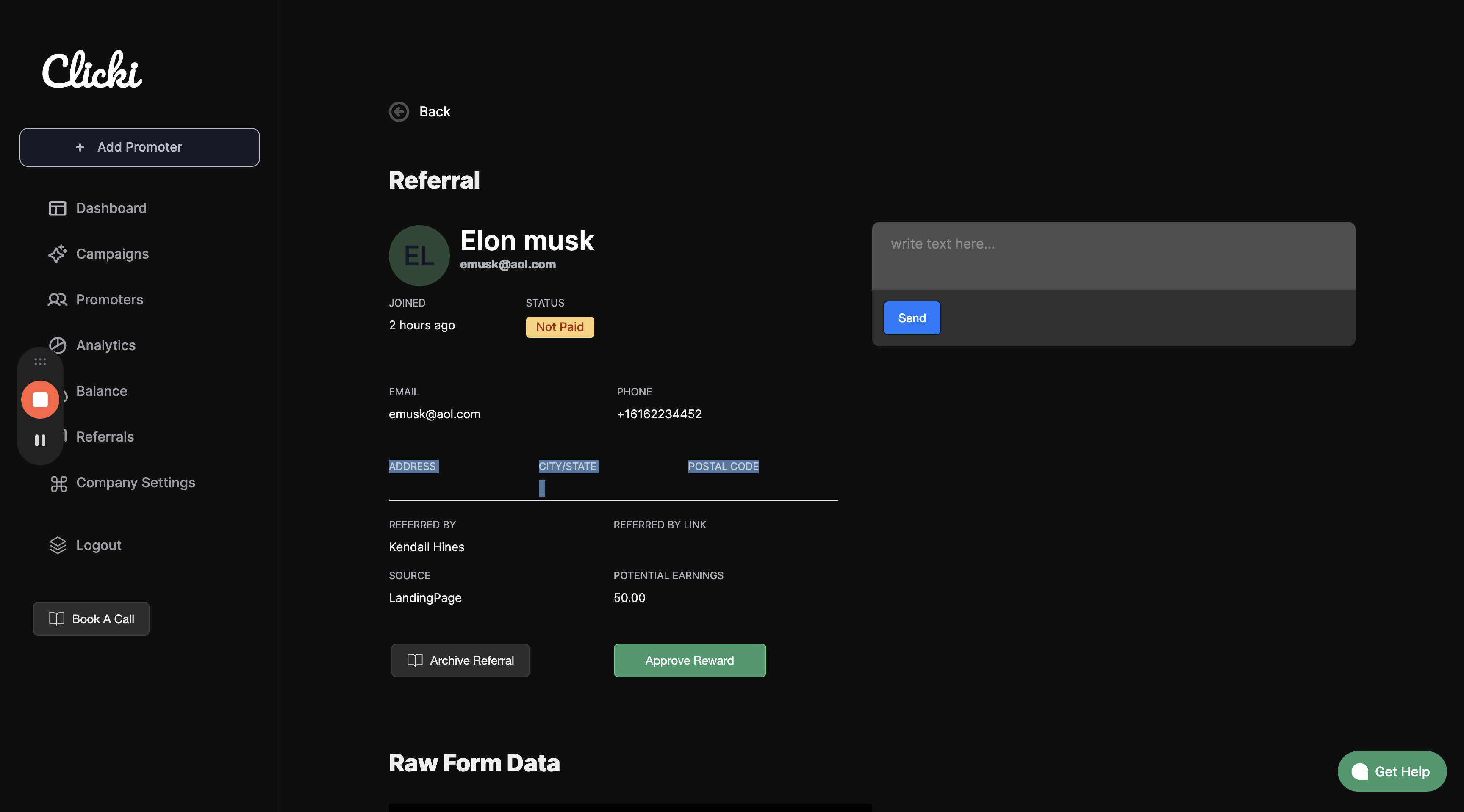The image size is (1464, 812).
Task: Click the recorder drag handle dots
Action: coord(40,362)
